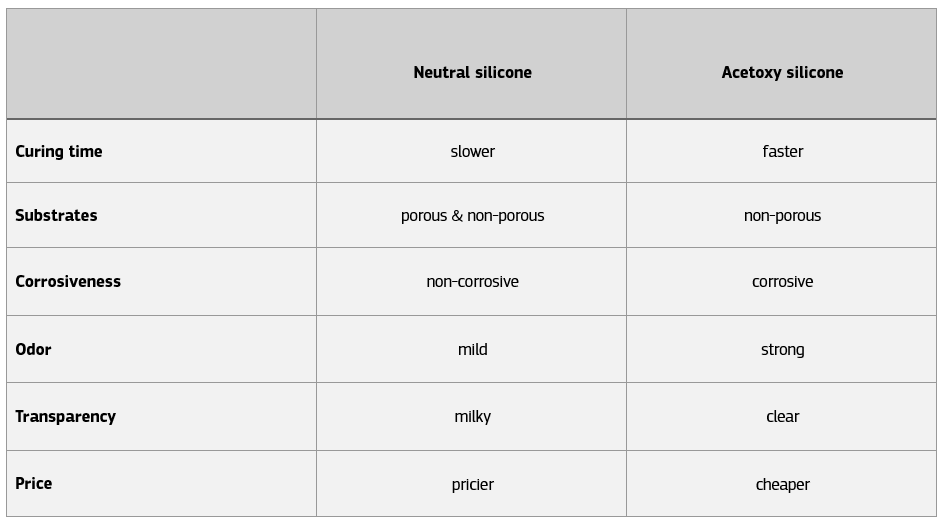
Task: Click the 'clear' transparency cell
Action: (782, 416)
